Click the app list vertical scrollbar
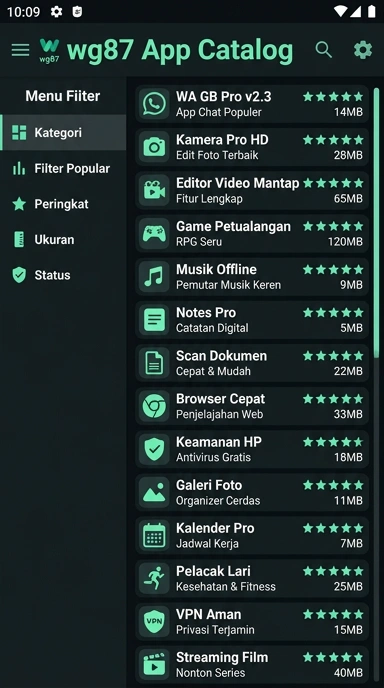This screenshot has width=384, height=688. coord(377,223)
